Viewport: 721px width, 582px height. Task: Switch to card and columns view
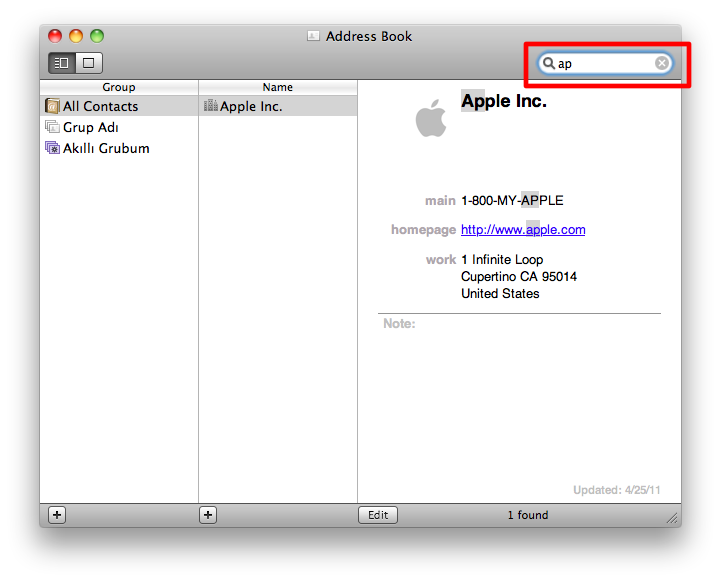(x=62, y=63)
